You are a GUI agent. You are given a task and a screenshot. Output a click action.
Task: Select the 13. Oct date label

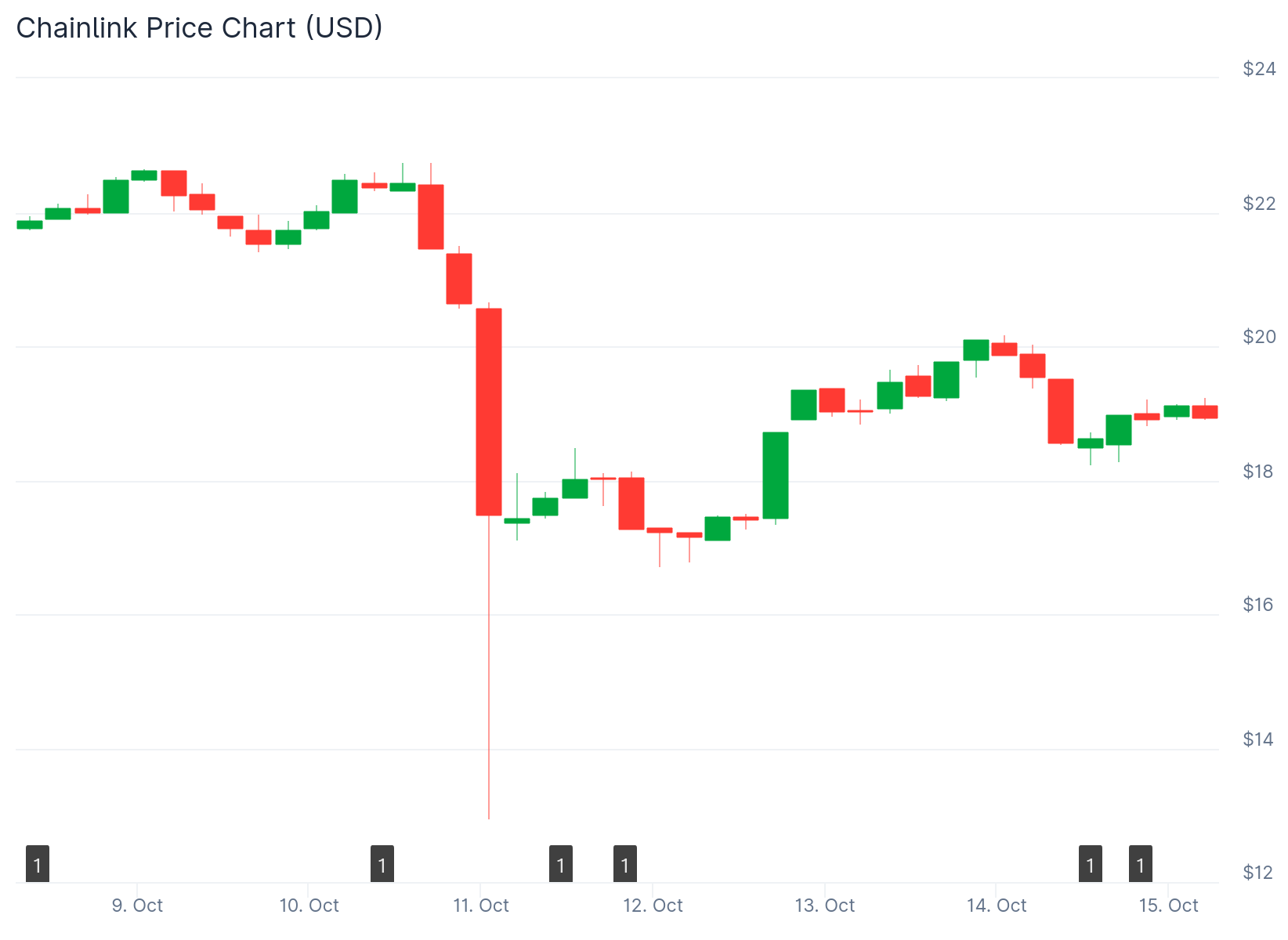click(x=824, y=906)
